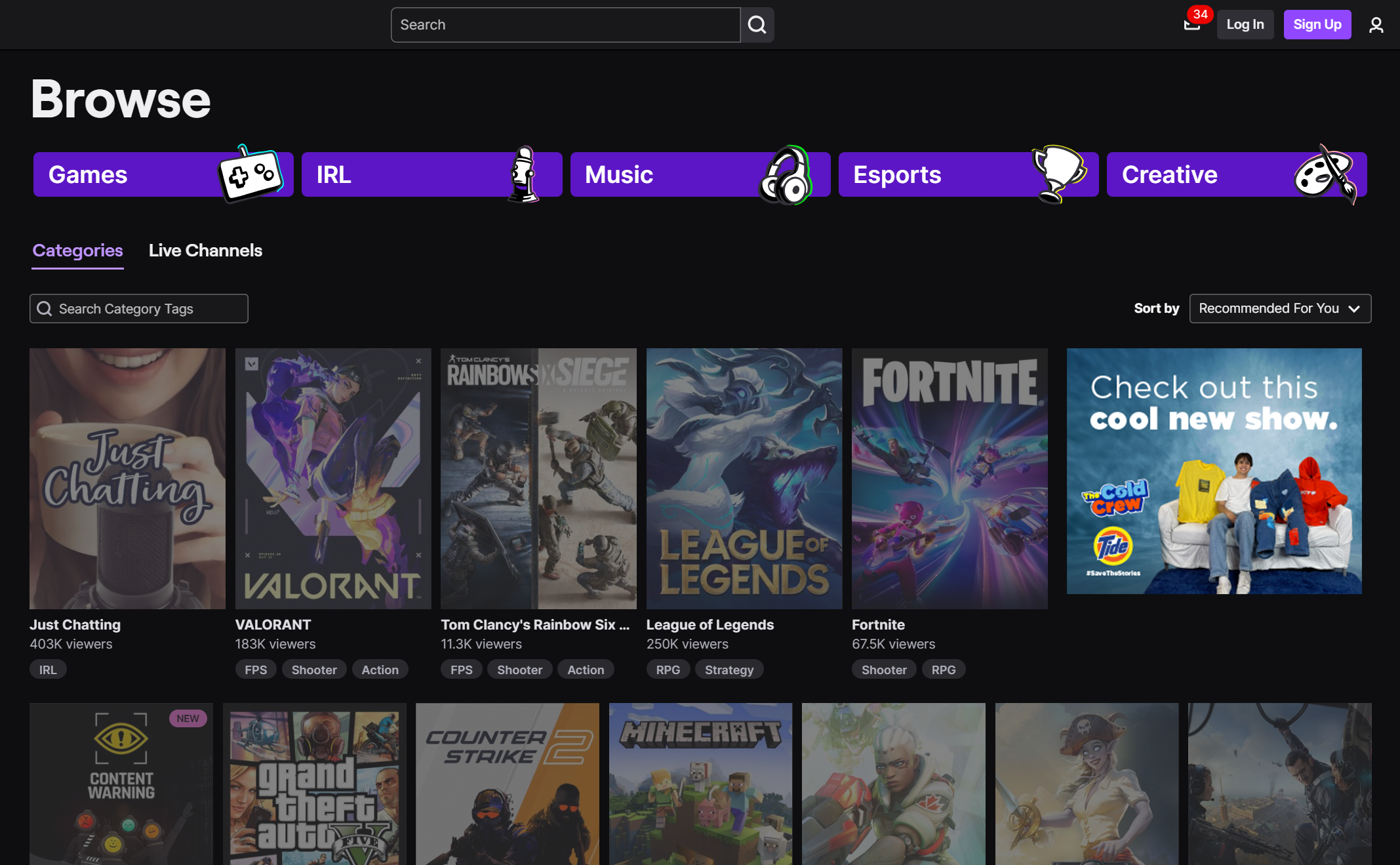Click the 403K viewers text
Image resolution: width=1400 pixels, height=865 pixels.
pyautogui.click(x=71, y=644)
